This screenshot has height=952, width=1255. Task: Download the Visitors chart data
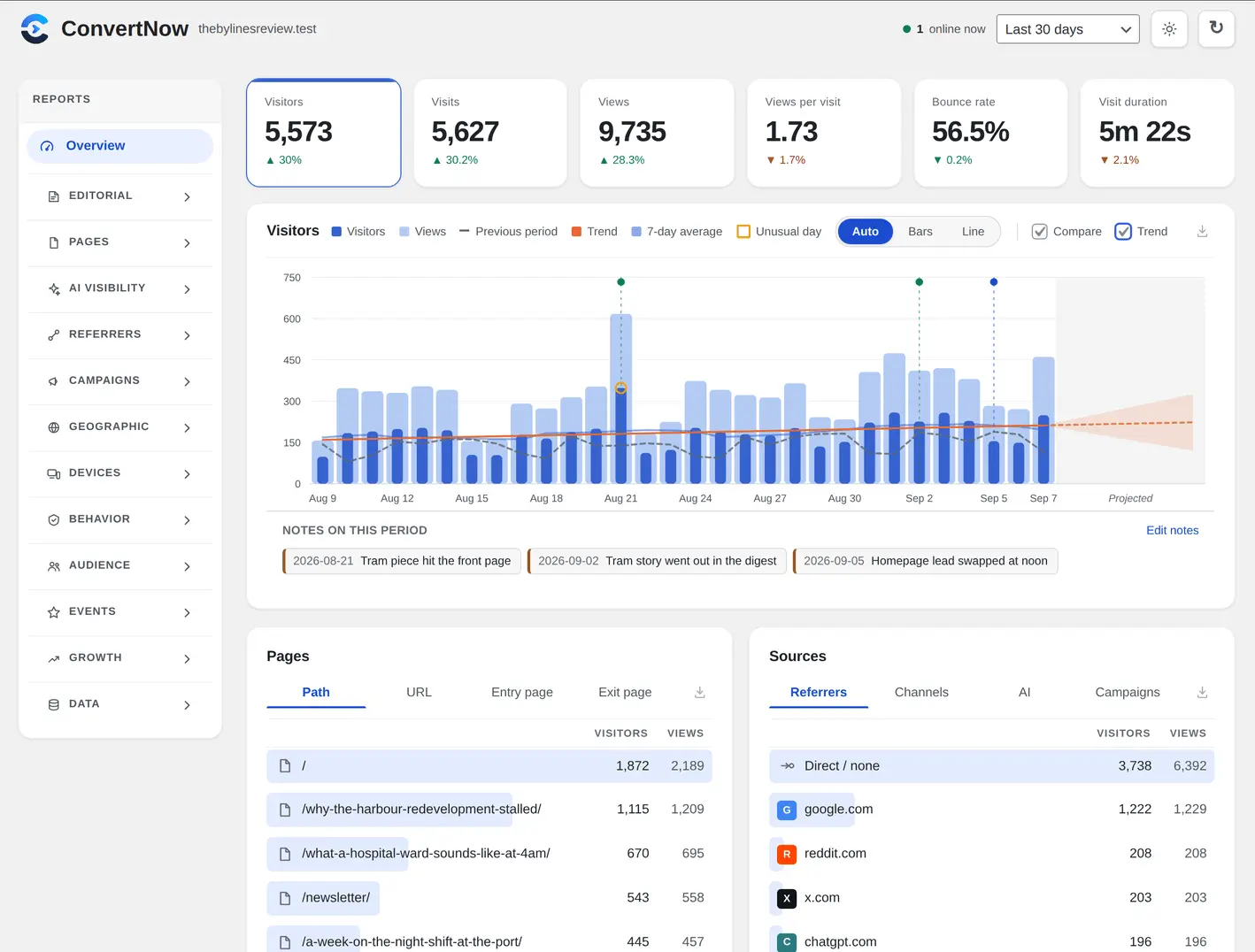click(1202, 232)
